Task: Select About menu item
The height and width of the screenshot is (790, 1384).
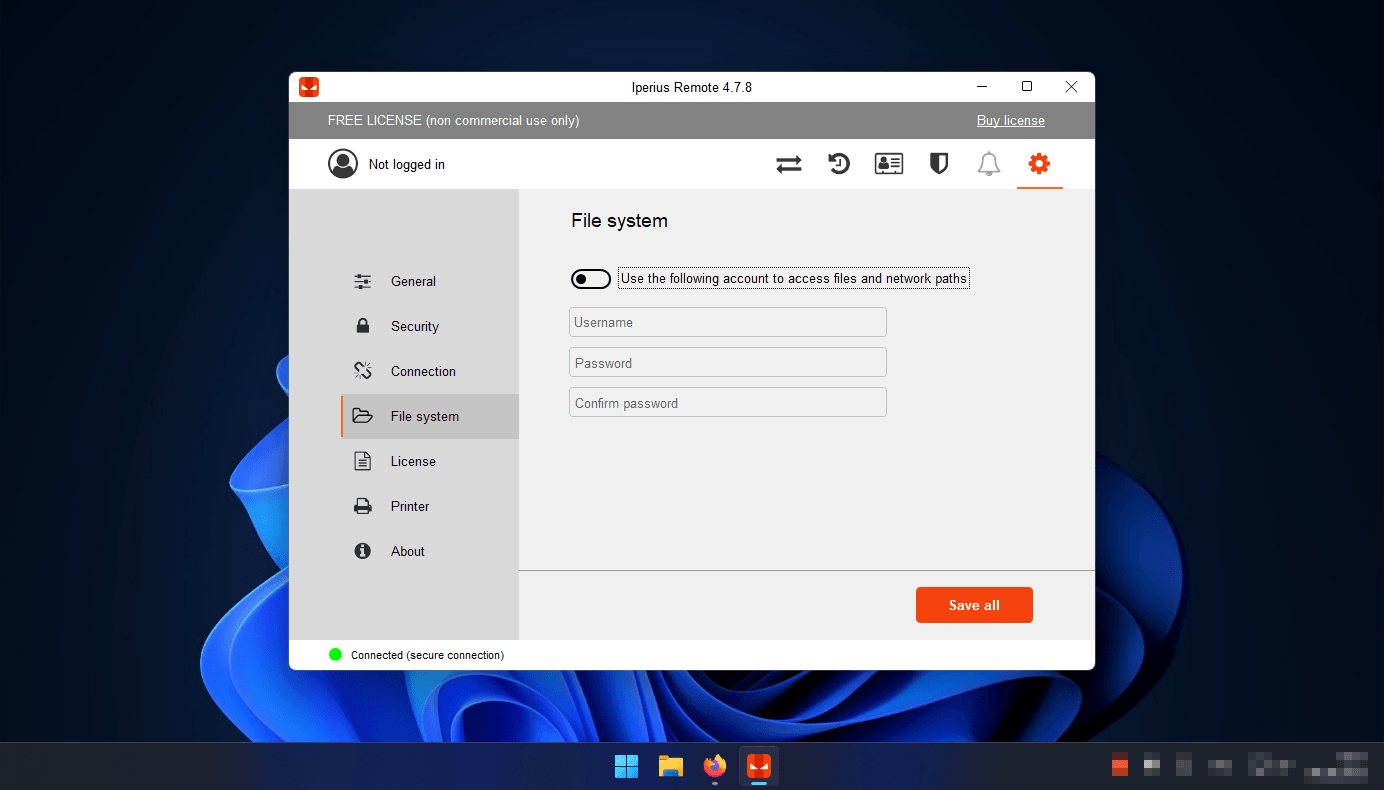Action: coord(430,551)
